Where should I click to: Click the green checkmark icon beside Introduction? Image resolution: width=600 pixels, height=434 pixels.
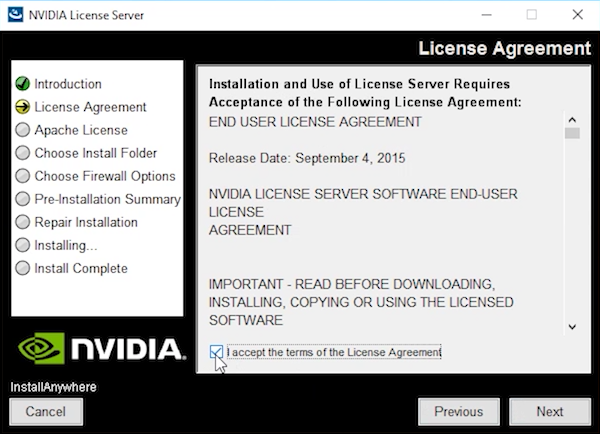click(23, 83)
